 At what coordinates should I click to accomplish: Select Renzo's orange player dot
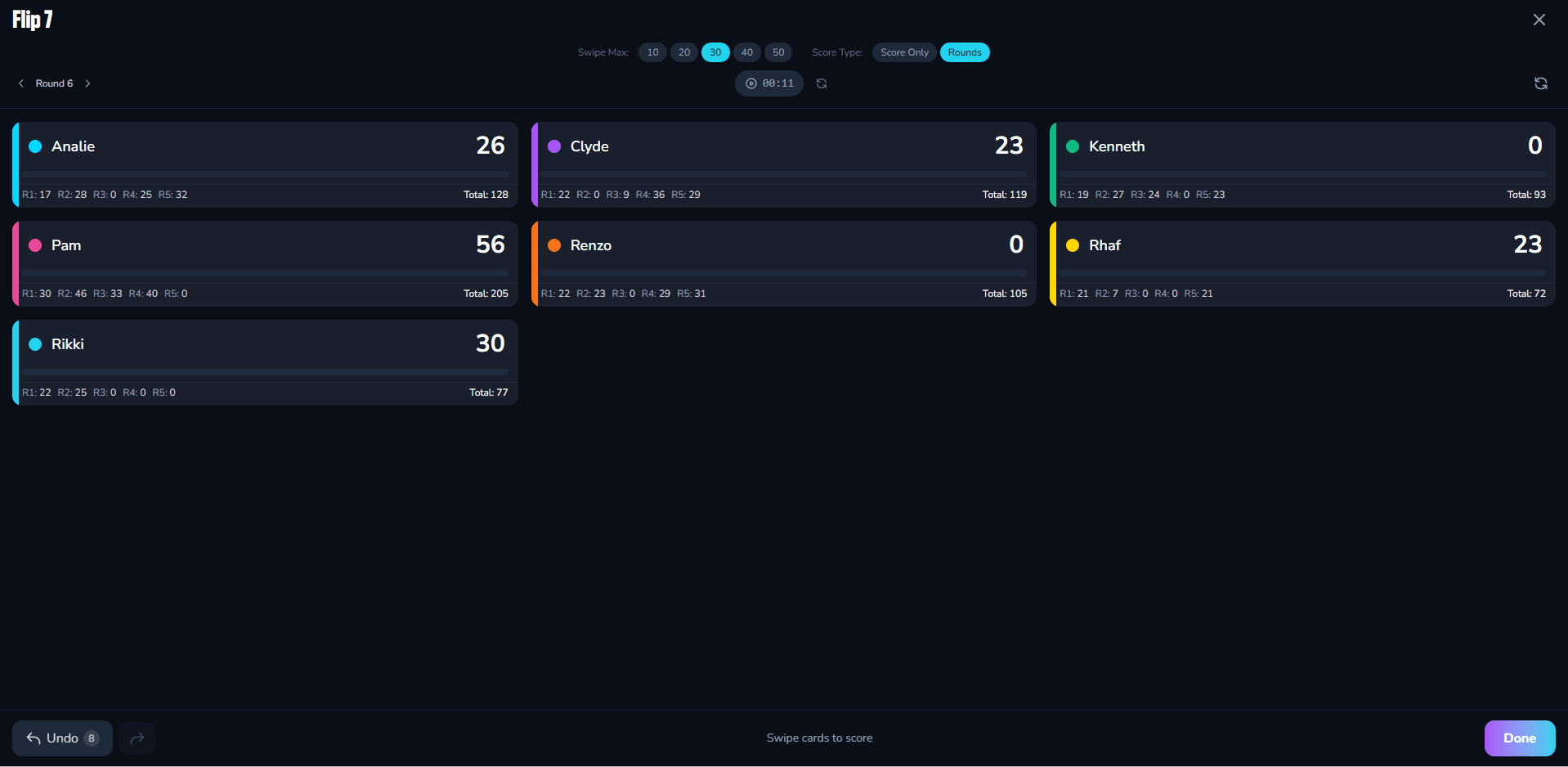point(553,245)
